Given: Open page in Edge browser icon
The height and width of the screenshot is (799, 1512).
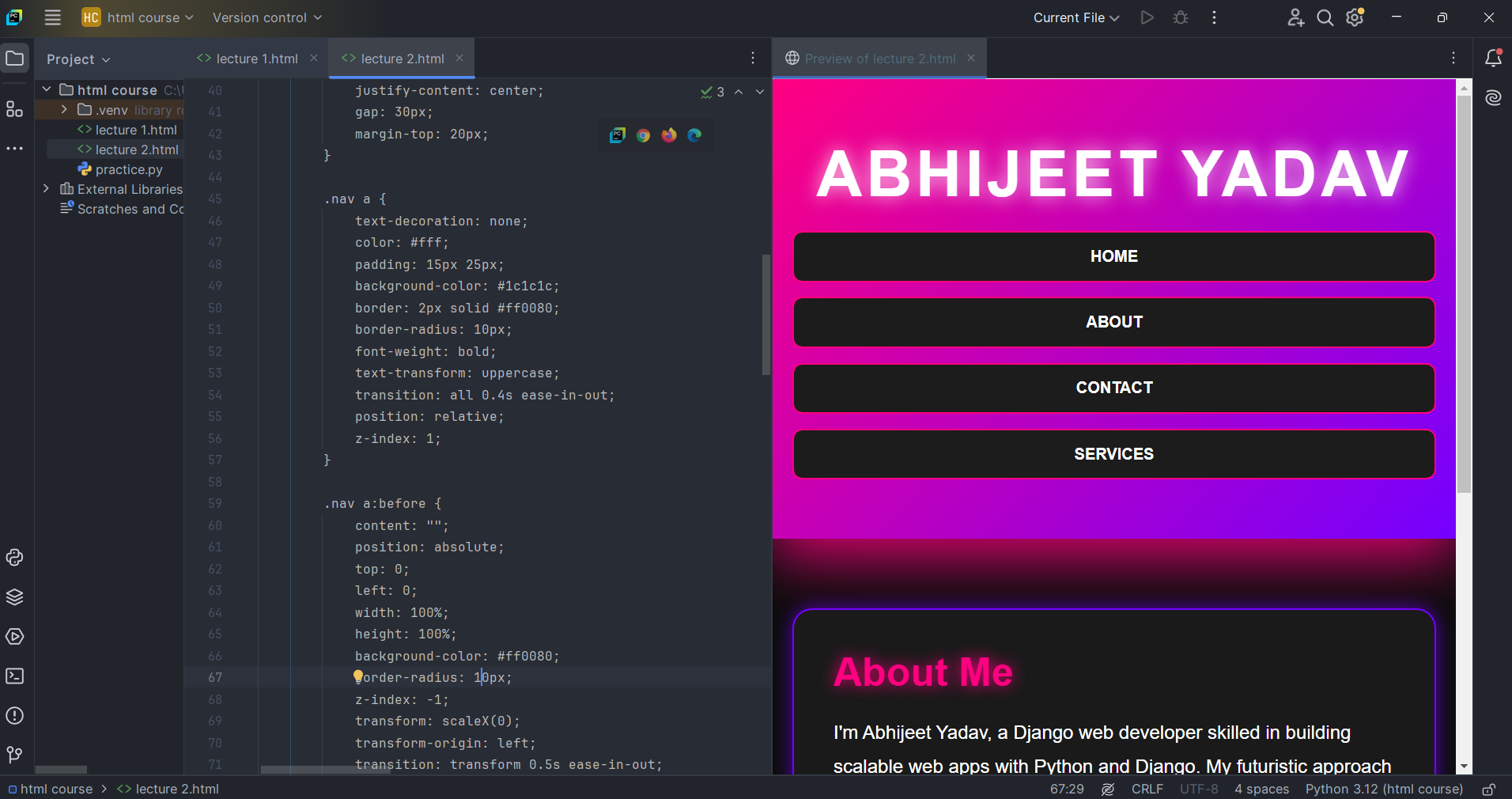Looking at the screenshot, I should pos(694,135).
